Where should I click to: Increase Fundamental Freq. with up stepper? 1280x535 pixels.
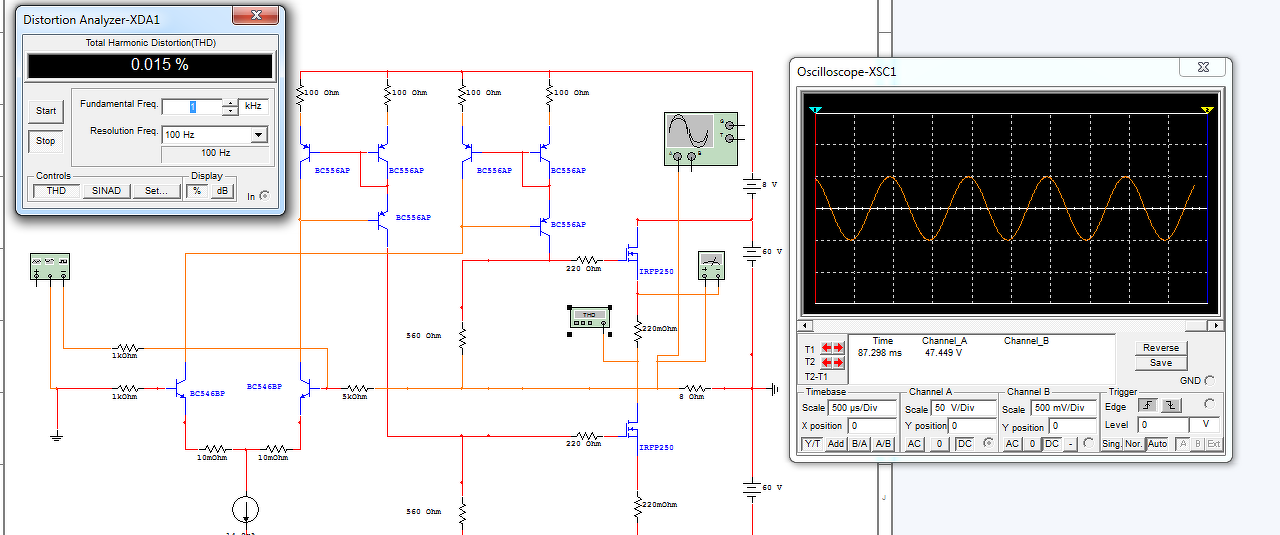(231, 102)
